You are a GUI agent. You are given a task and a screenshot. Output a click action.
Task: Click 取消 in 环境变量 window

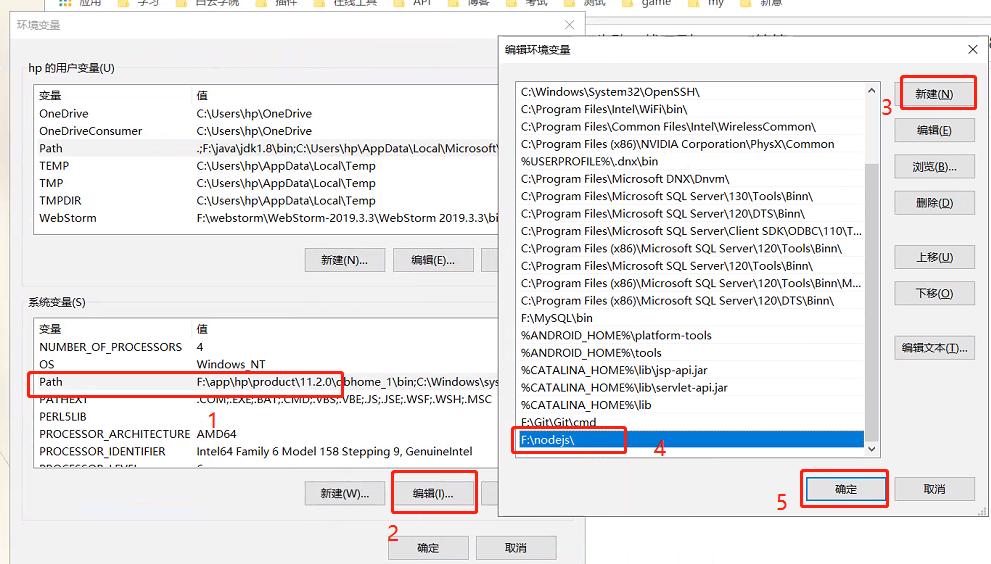(x=516, y=548)
